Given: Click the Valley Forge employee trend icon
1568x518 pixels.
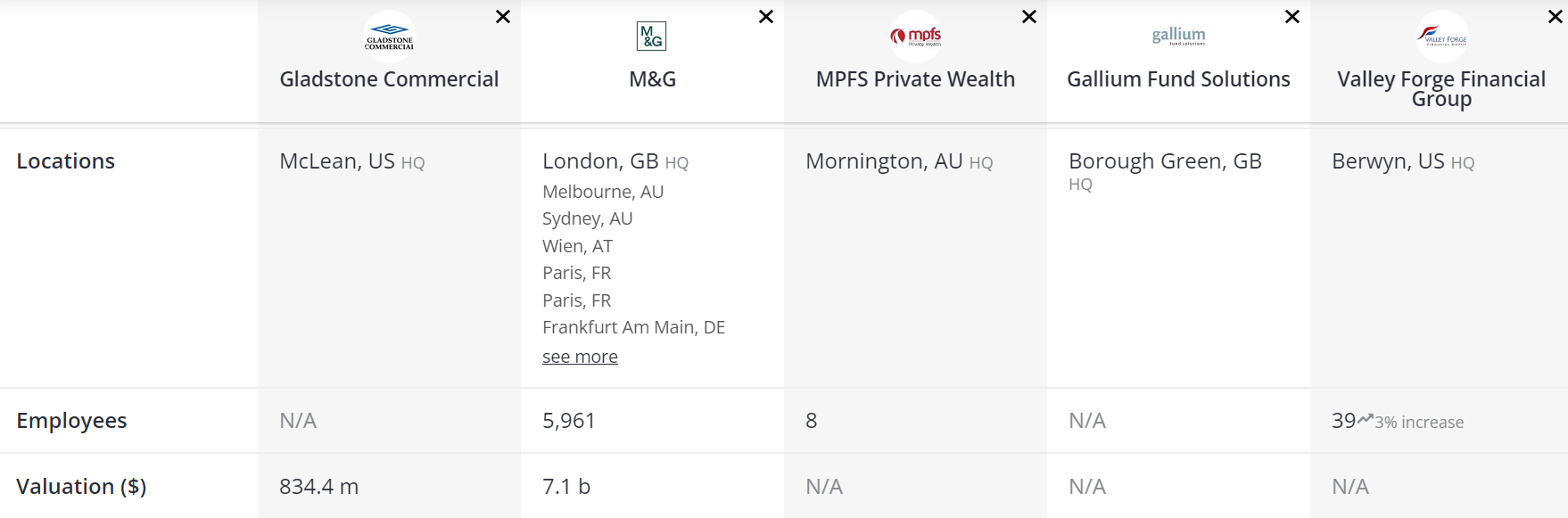Looking at the screenshot, I should tap(1365, 419).
